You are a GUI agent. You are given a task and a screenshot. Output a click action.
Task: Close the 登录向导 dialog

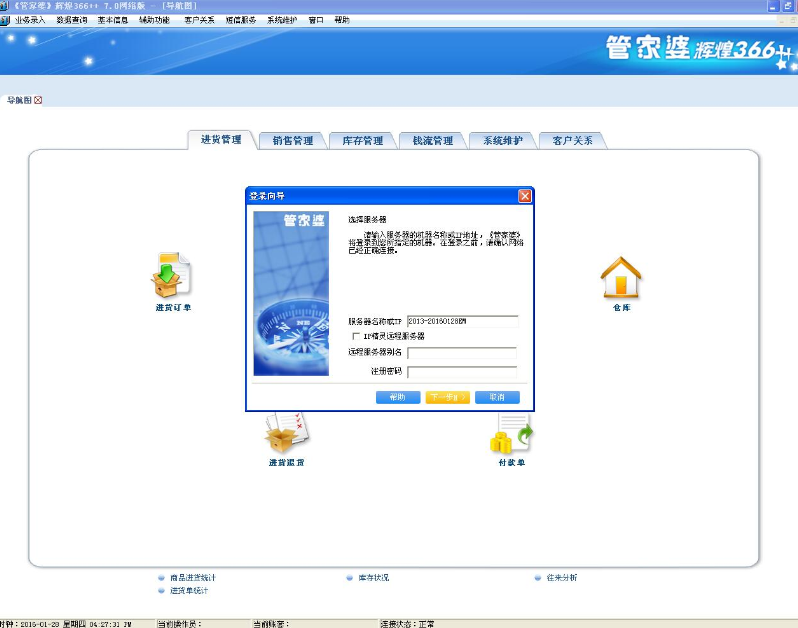[525, 196]
